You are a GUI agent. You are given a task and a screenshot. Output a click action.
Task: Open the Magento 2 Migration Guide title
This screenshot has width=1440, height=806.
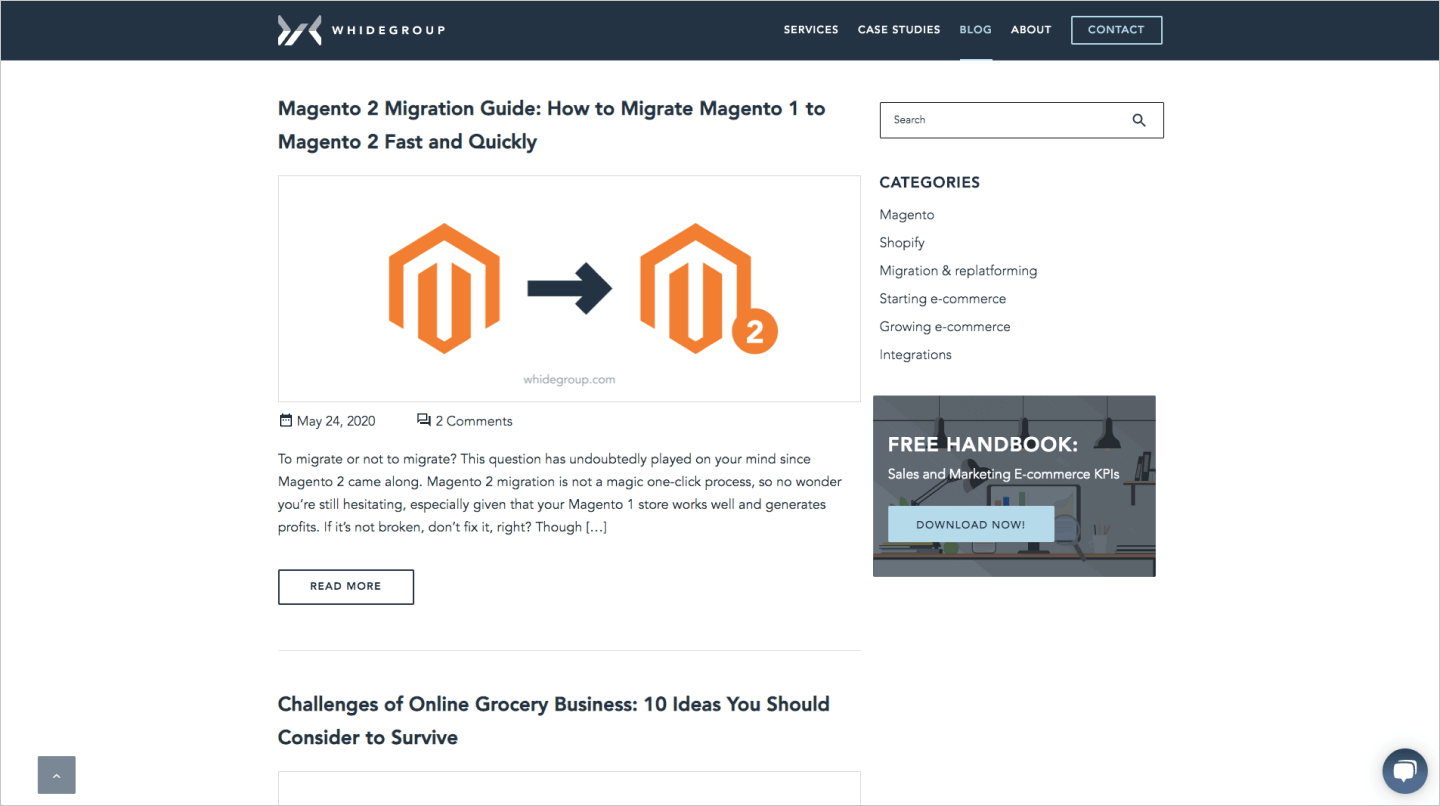(551, 125)
